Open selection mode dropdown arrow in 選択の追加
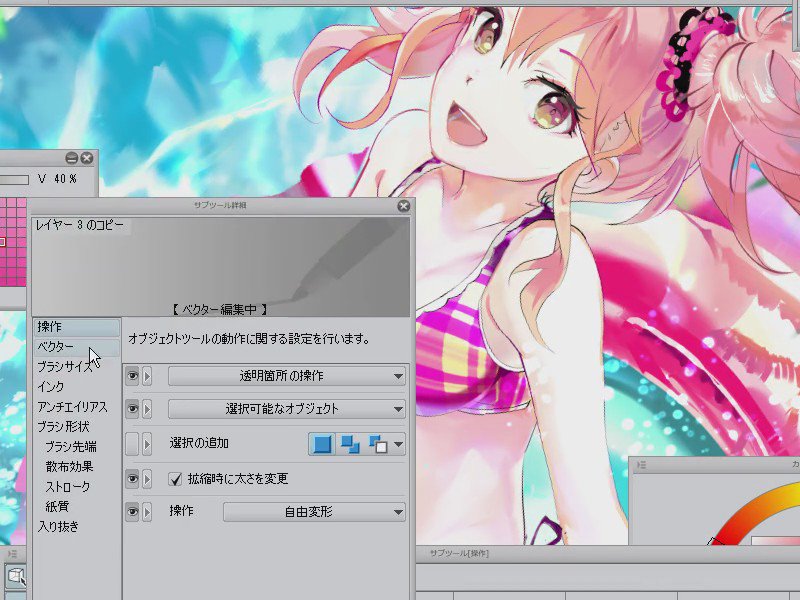Screen dimensions: 800x600 398,444
